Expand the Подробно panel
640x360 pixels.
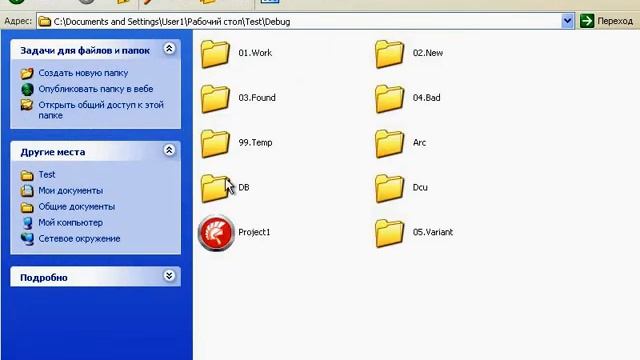(x=169, y=276)
